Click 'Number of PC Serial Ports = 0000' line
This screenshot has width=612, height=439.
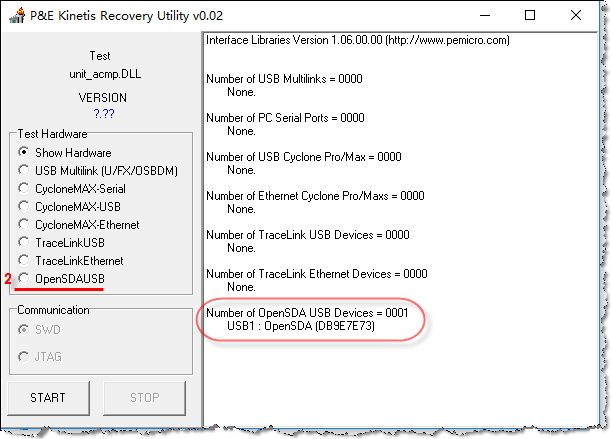click(x=285, y=118)
